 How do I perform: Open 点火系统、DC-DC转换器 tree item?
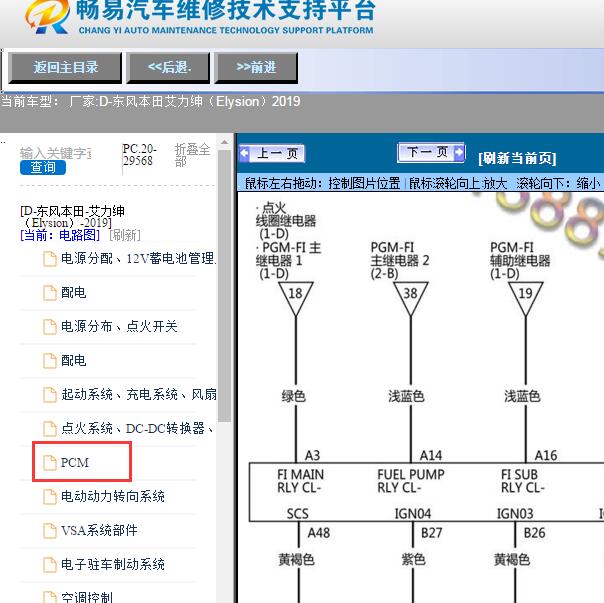point(137,428)
